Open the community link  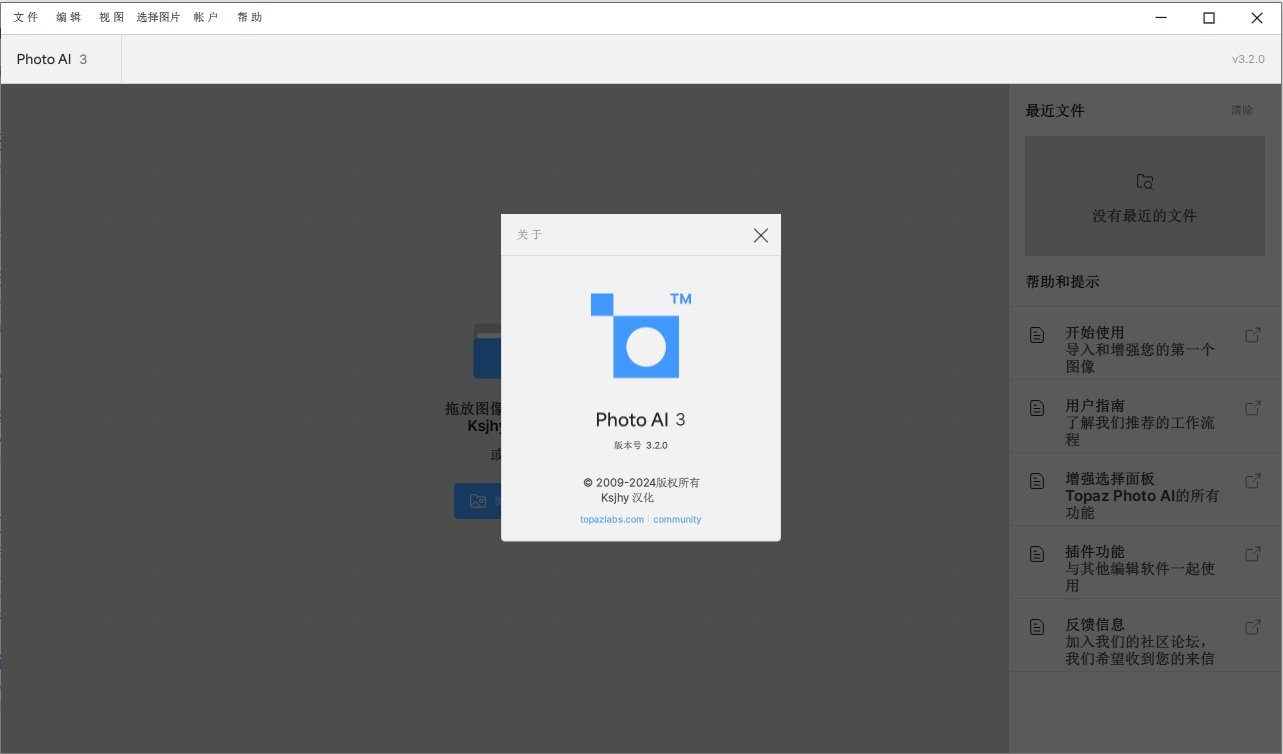pyautogui.click(x=677, y=520)
